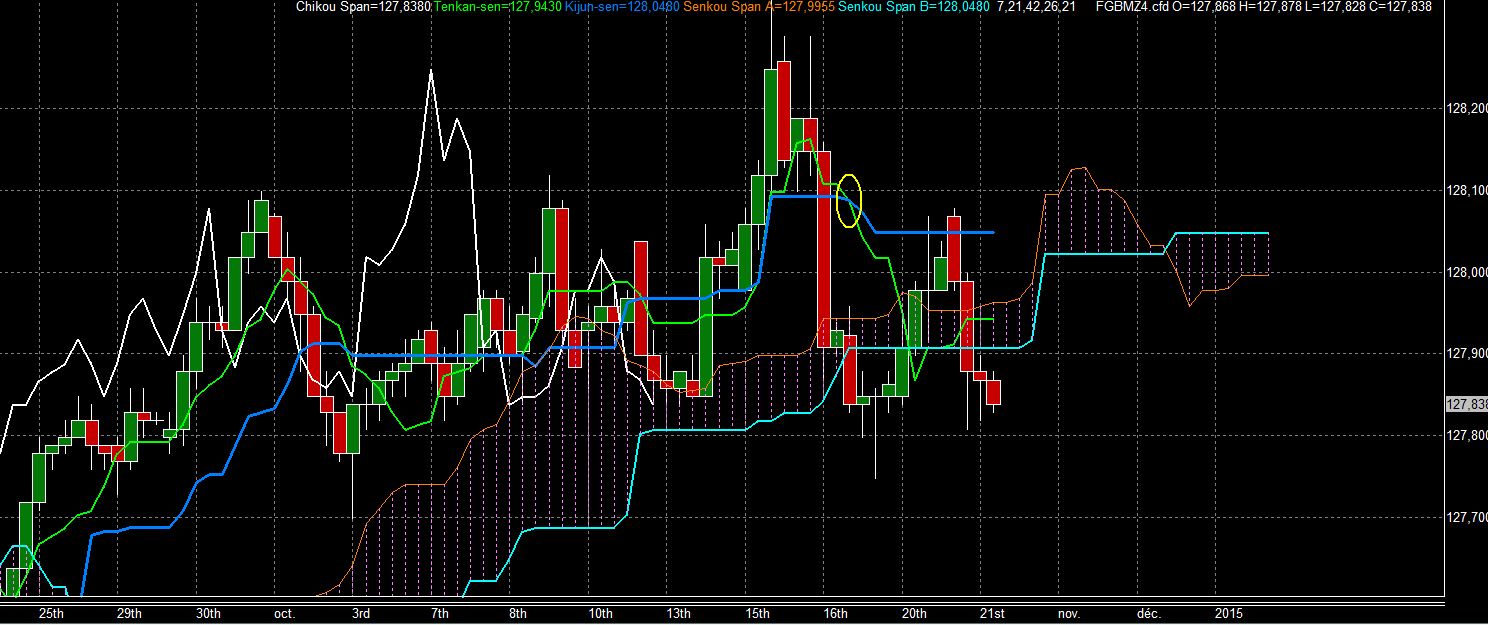Click the 15th date label
Image resolution: width=1488 pixels, height=625 pixels.
pos(757,613)
